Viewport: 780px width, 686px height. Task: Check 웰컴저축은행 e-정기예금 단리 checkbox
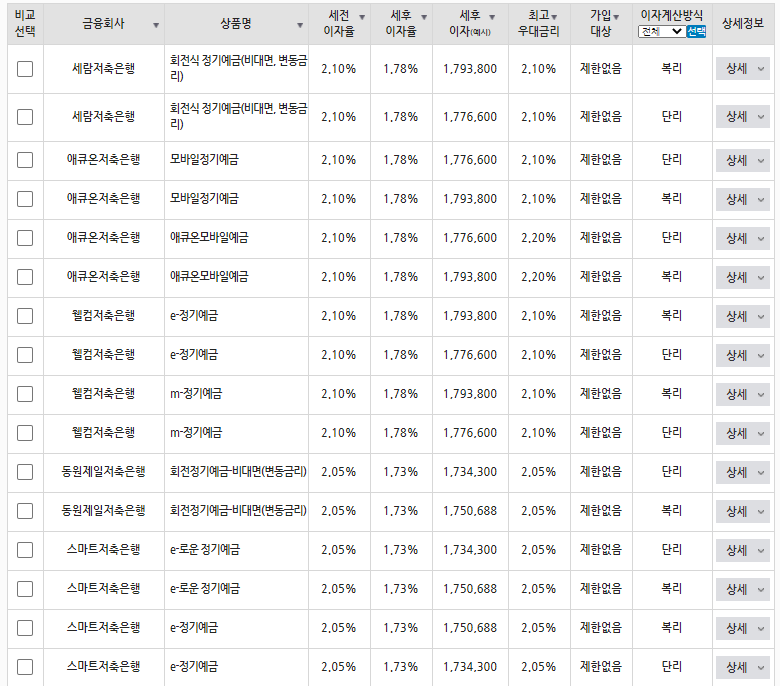[x=25, y=355]
